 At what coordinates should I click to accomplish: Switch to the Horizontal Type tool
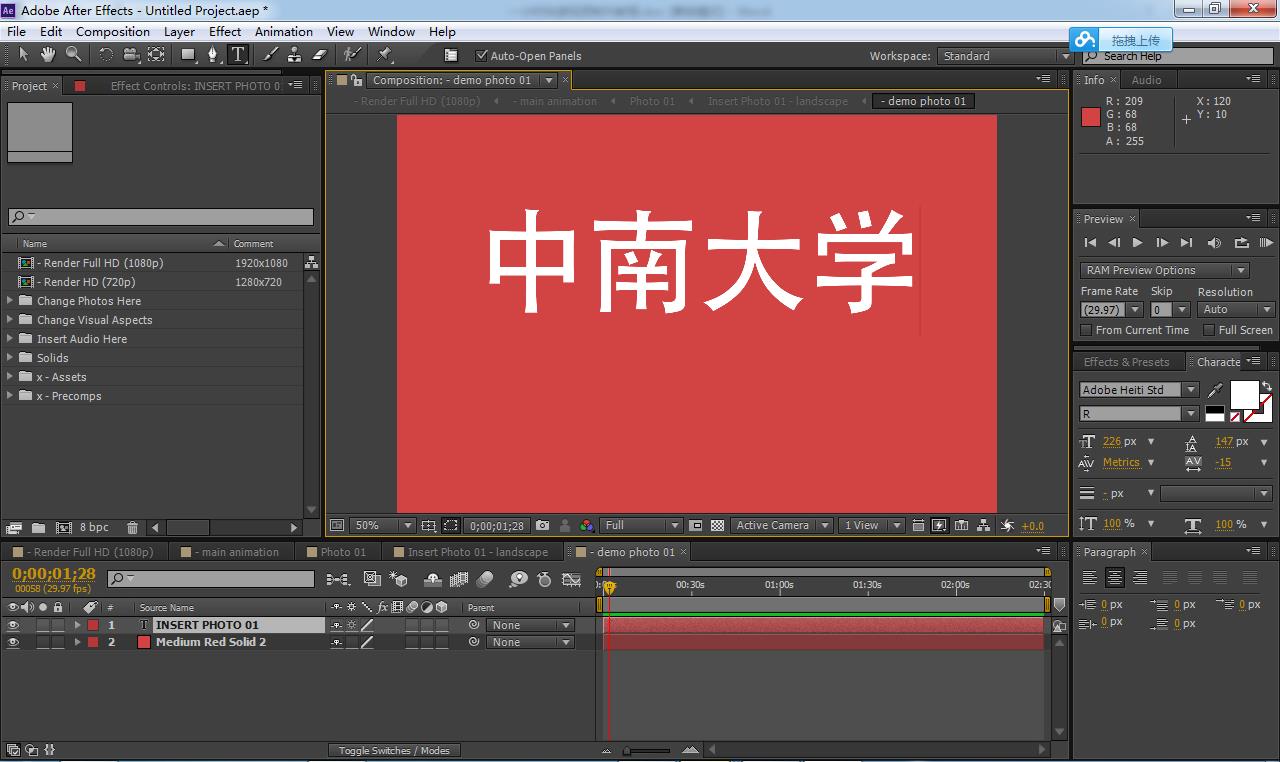click(x=237, y=55)
